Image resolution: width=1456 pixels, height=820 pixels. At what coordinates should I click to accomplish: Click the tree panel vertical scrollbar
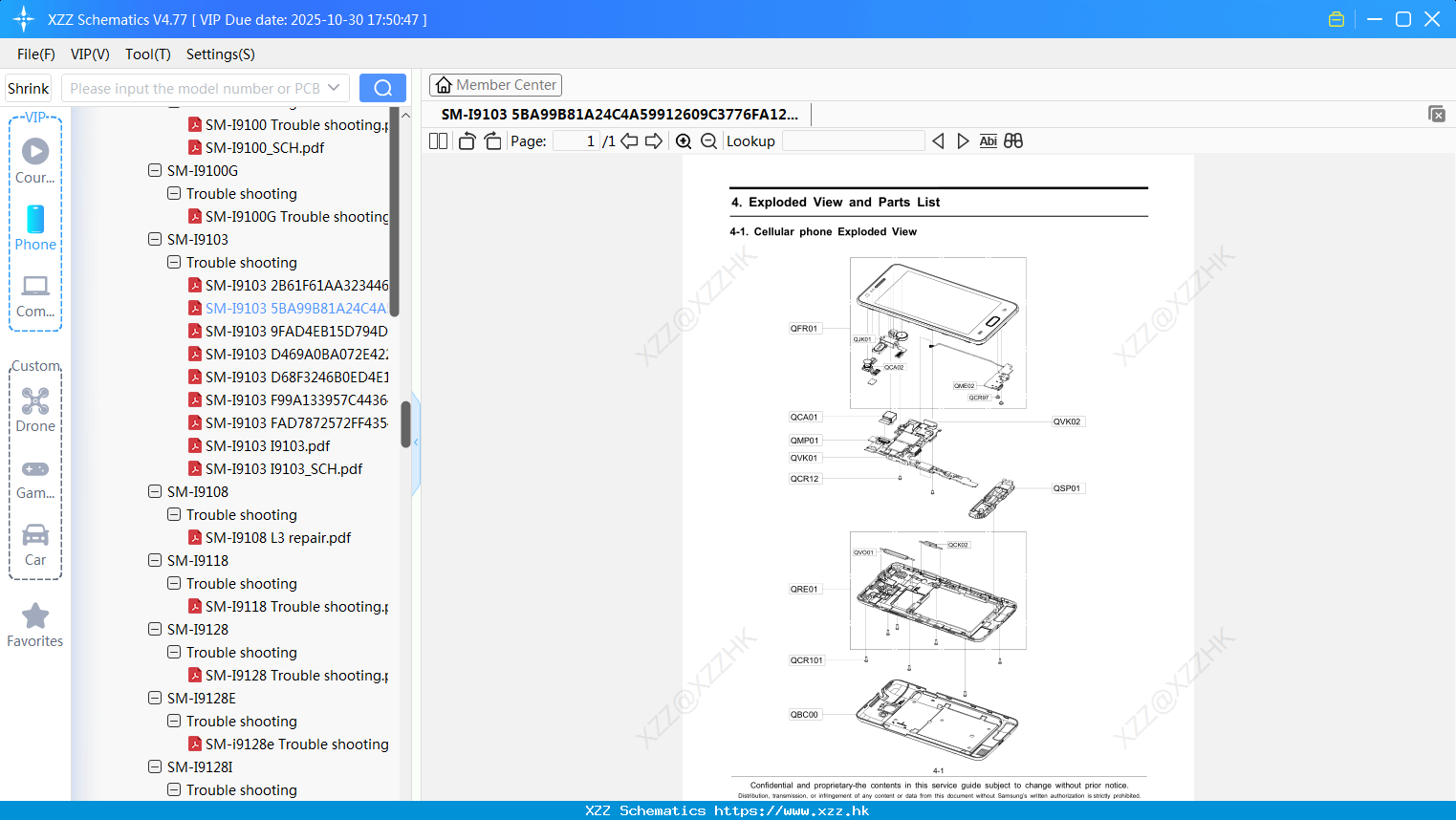[405, 423]
